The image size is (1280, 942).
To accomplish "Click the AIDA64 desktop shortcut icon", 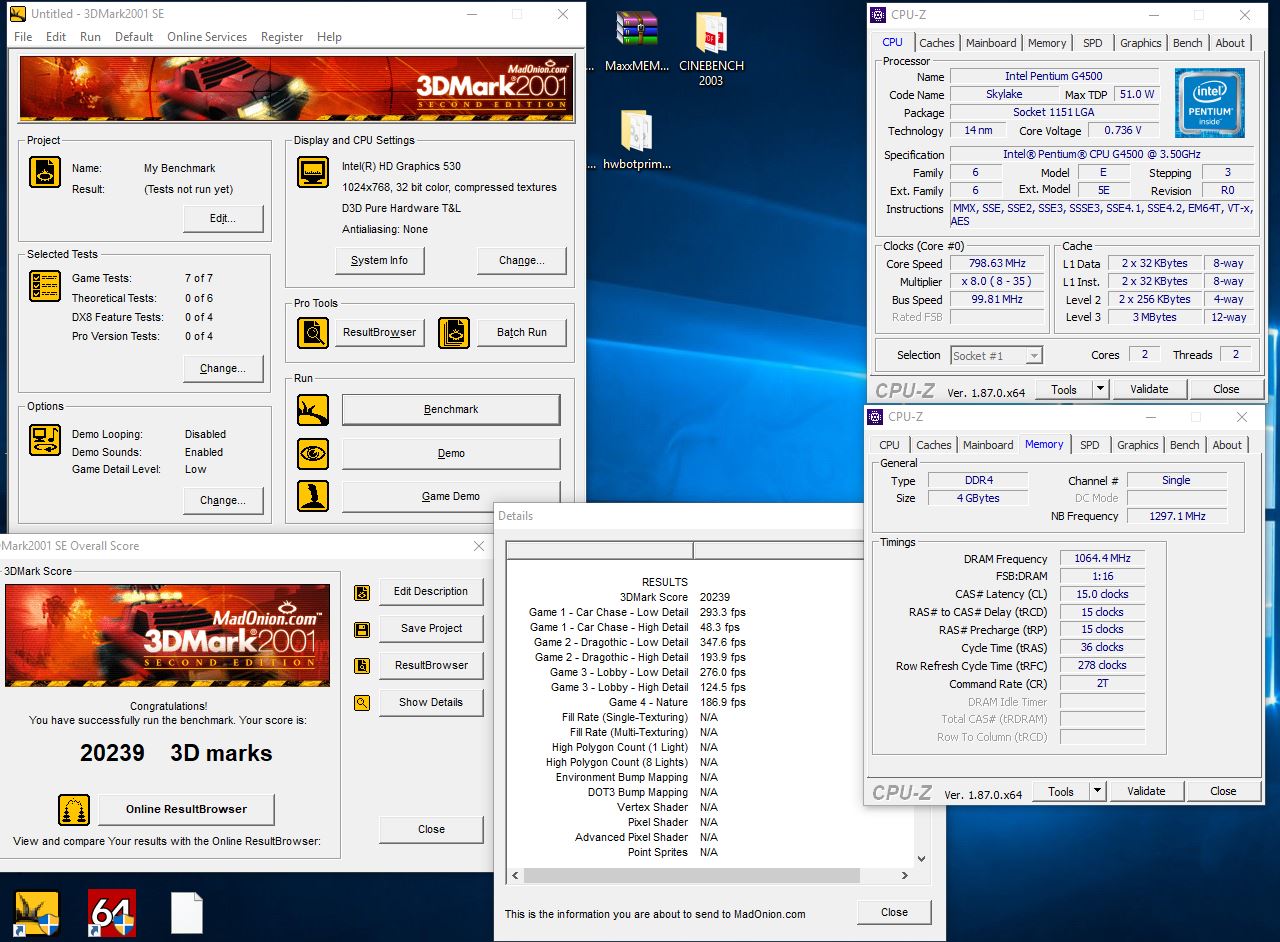I will click(112, 913).
